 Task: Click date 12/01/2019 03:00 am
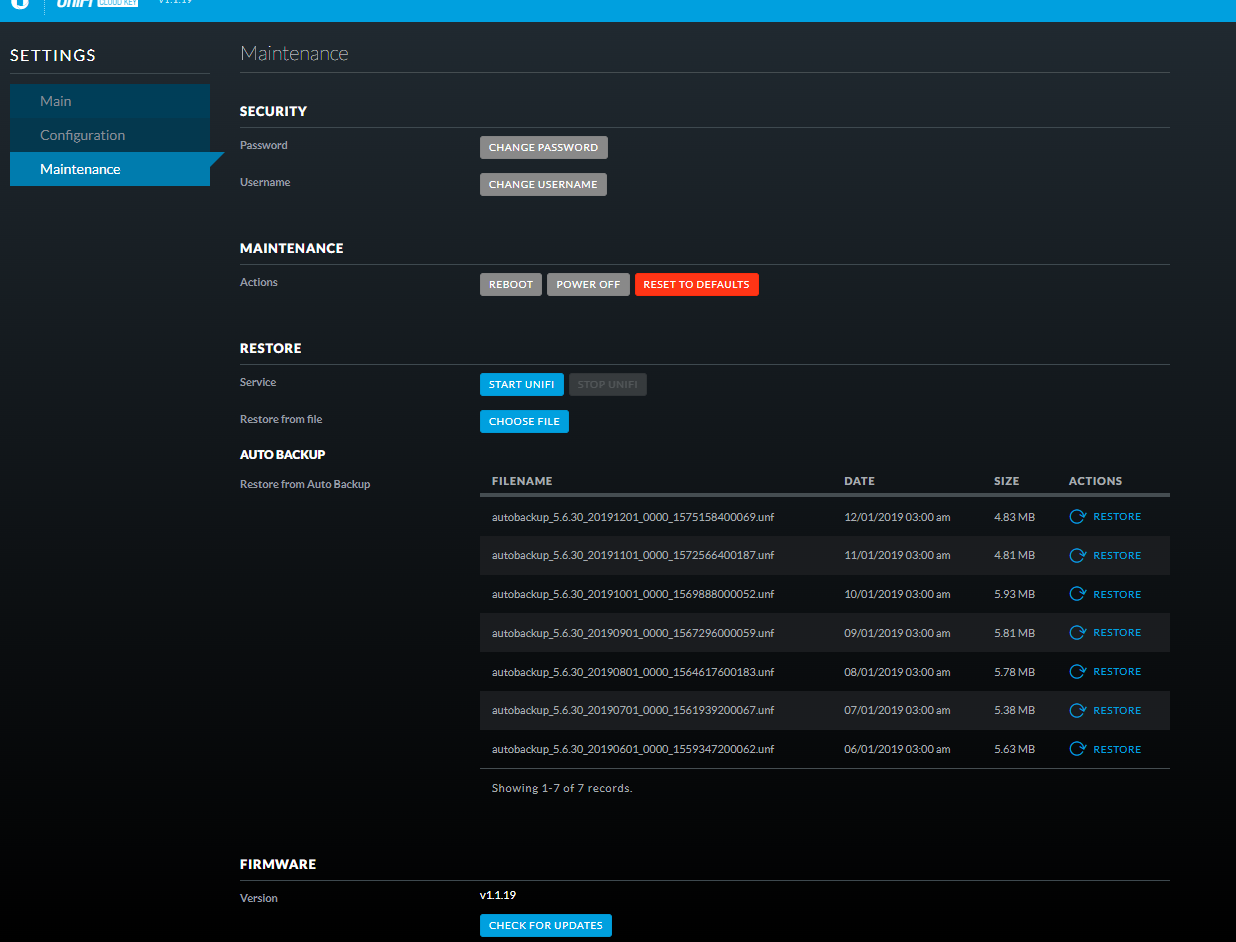(x=897, y=517)
